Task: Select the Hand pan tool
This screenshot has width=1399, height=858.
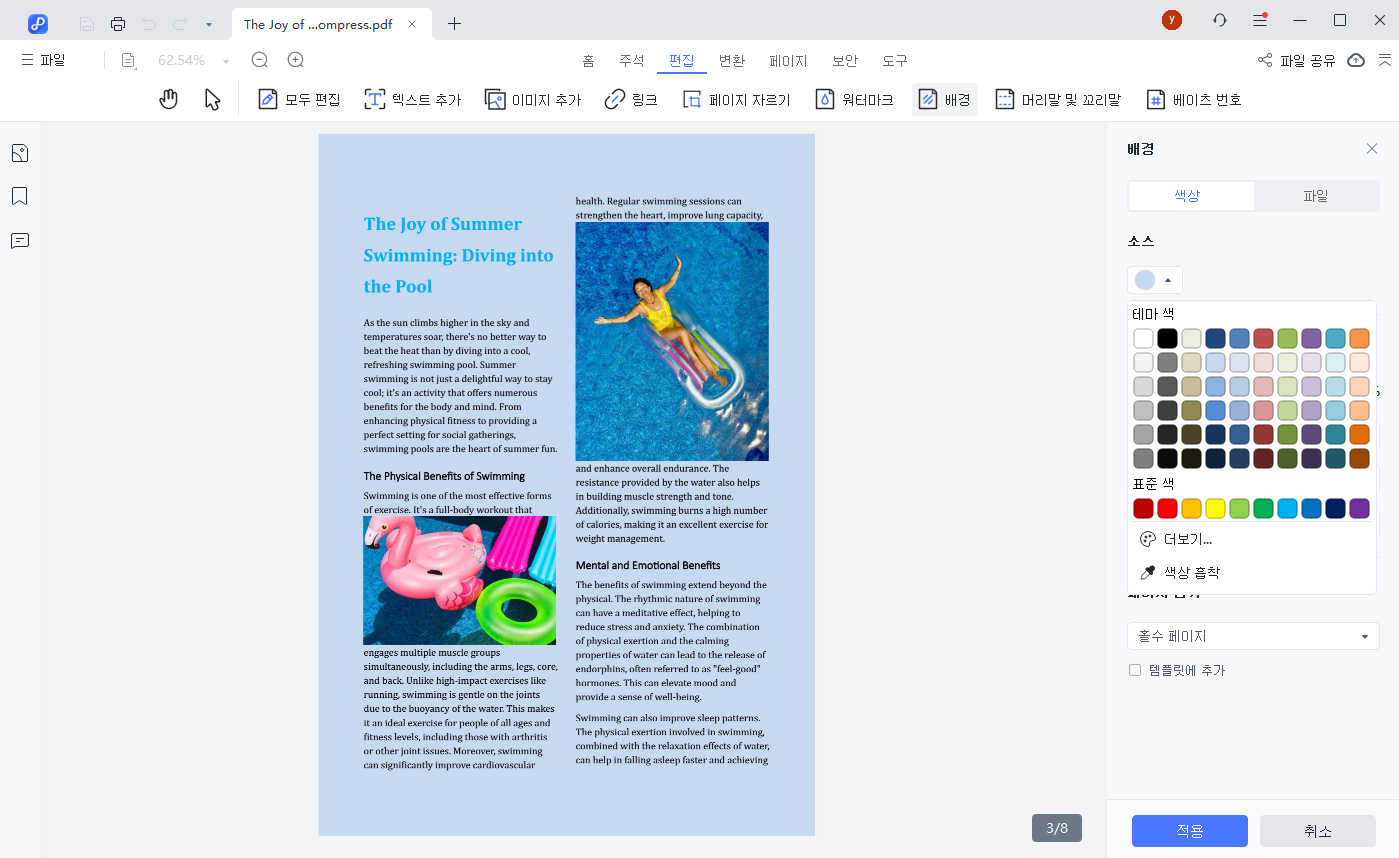Action: [x=169, y=99]
